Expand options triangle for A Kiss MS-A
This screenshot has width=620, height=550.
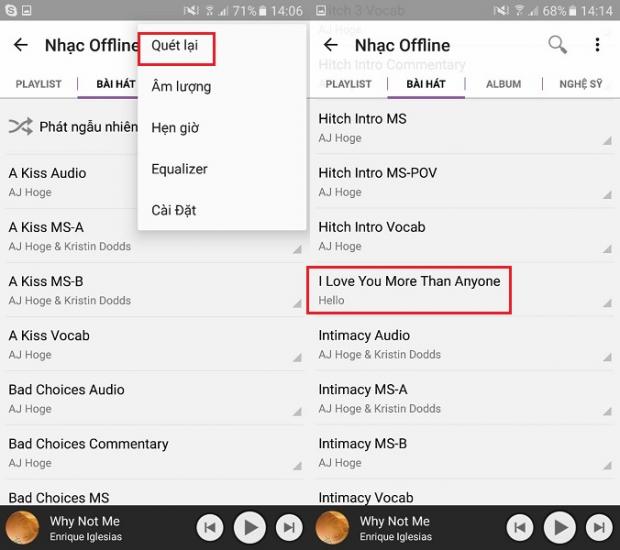297,248
